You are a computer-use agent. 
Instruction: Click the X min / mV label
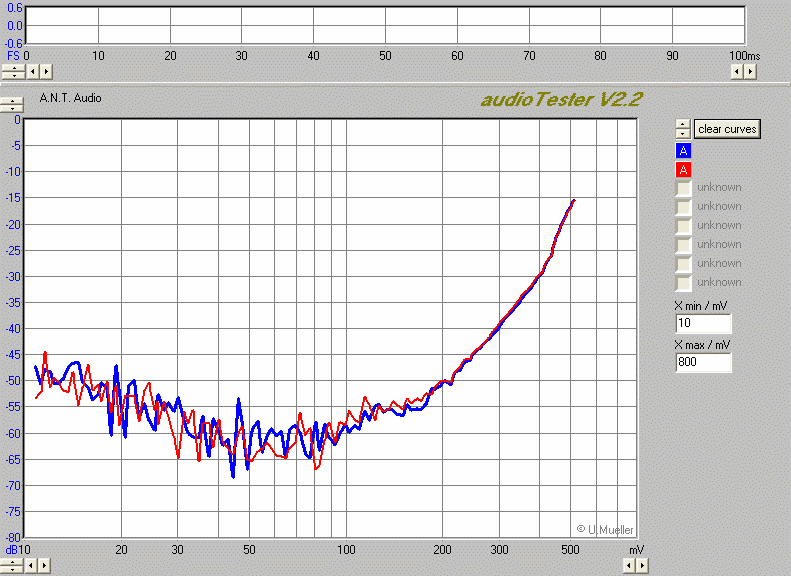pyautogui.click(x=701, y=306)
